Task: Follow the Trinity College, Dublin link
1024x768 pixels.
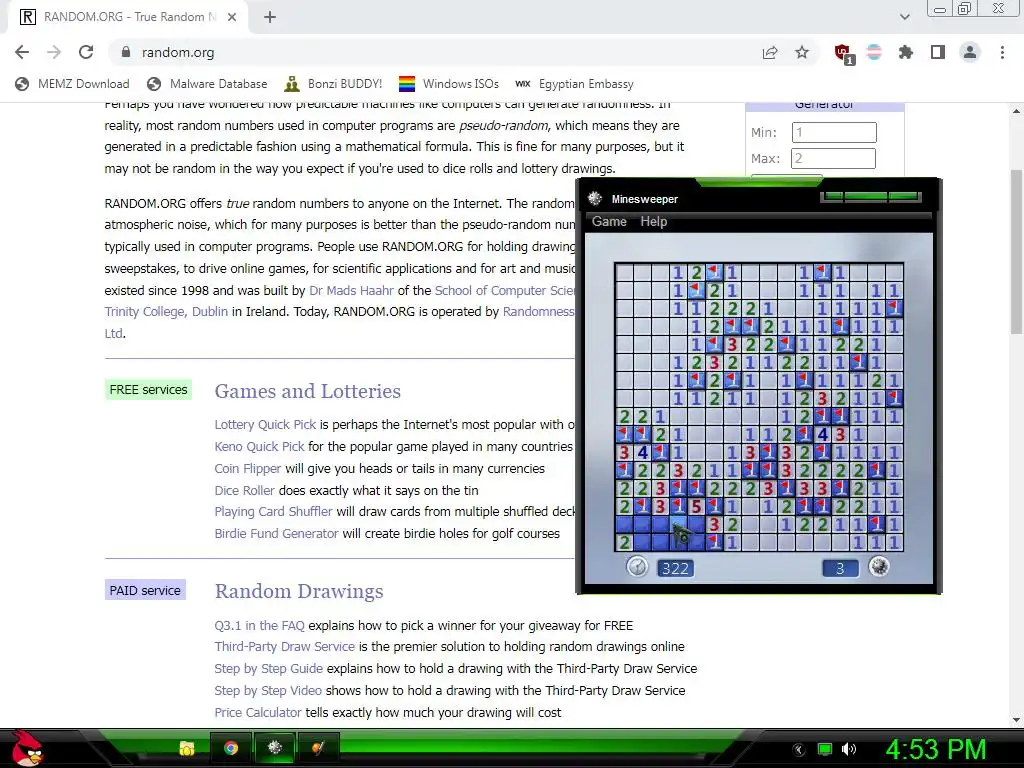Action: 166,312
